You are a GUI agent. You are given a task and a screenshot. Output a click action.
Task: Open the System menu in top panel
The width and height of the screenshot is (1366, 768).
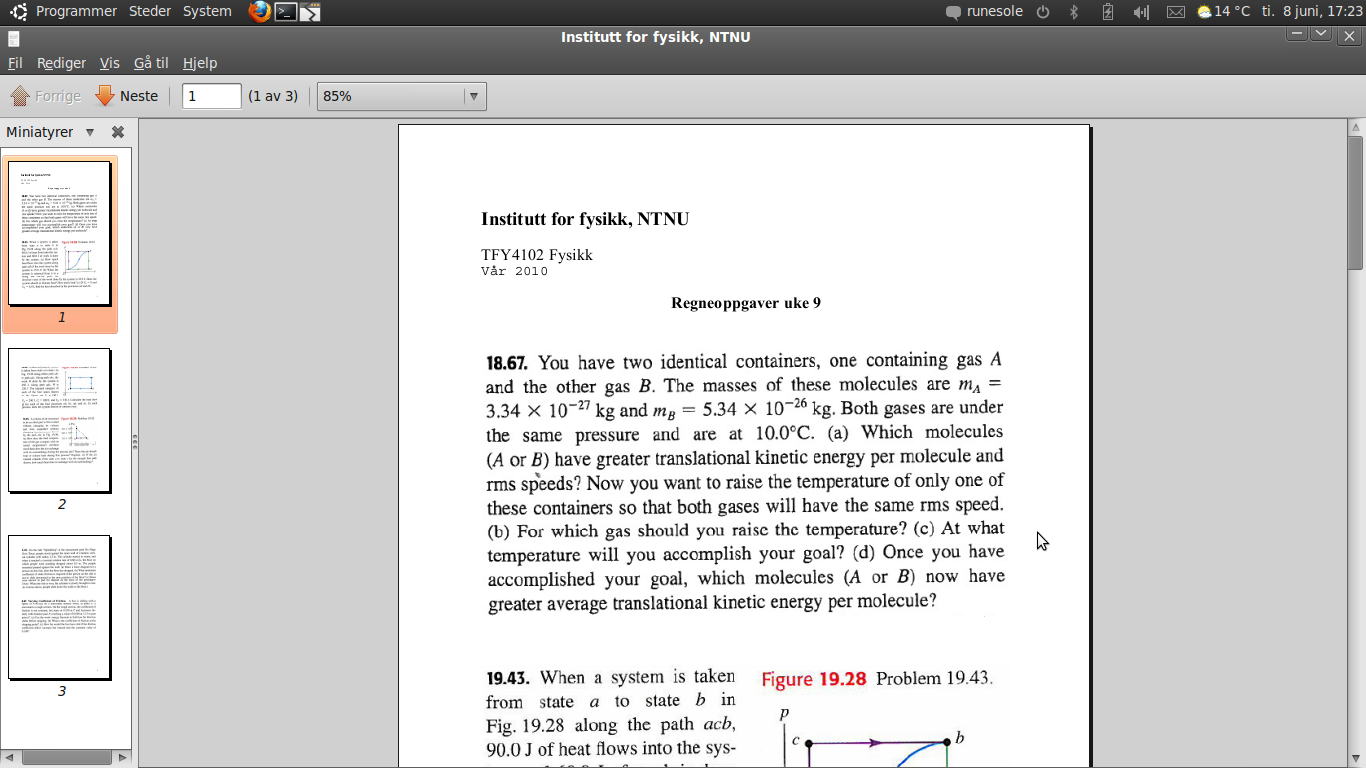coord(207,11)
